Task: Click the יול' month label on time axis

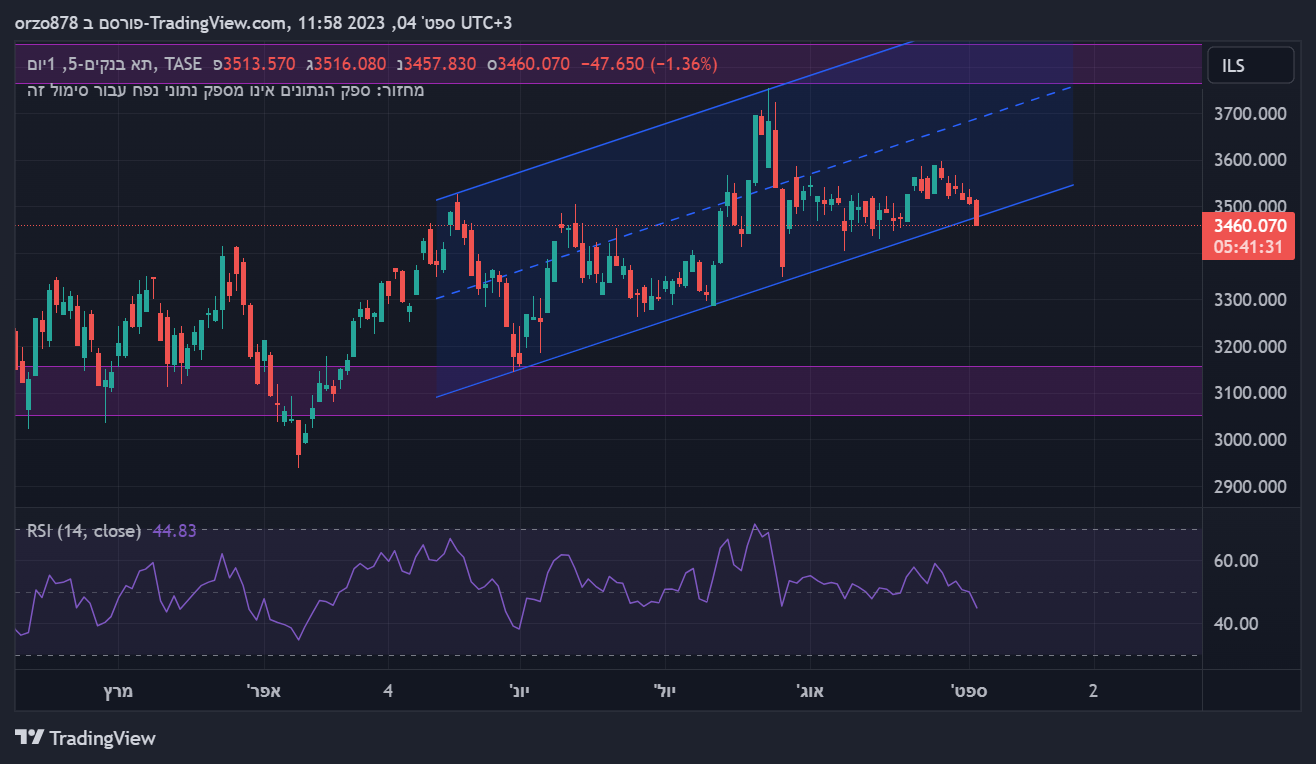Action: coord(665,691)
